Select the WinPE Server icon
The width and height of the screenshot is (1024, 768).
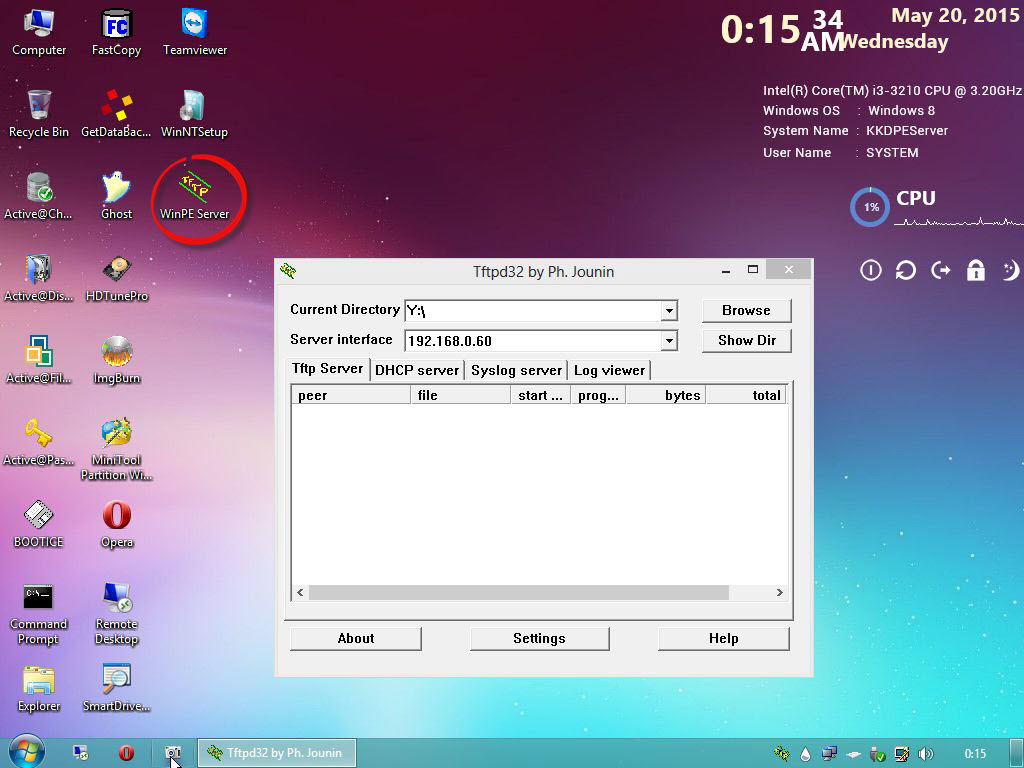click(x=195, y=196)
